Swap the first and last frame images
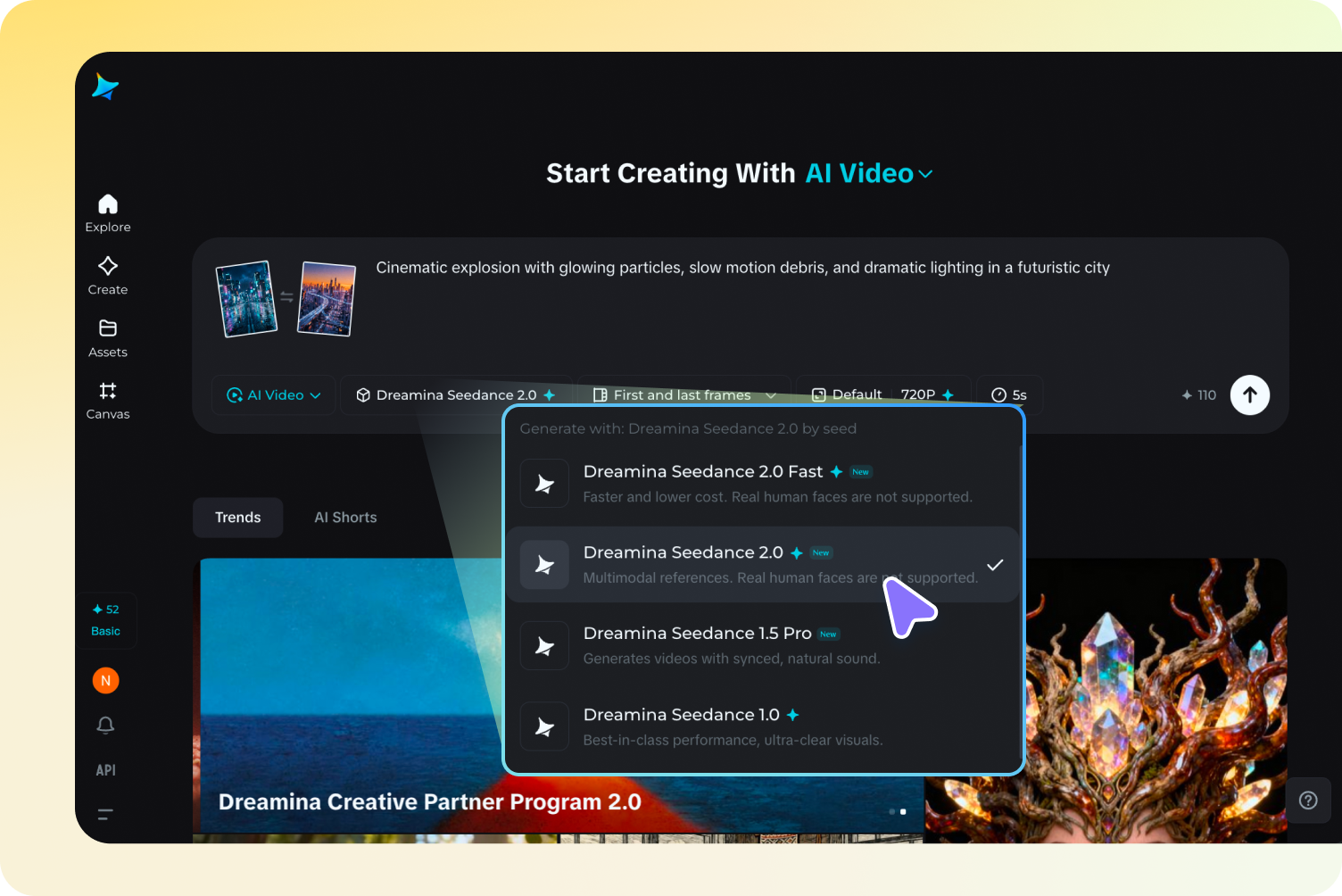Screen dimensions: 1342x896 pyautogui.click(x=286, y=297)
